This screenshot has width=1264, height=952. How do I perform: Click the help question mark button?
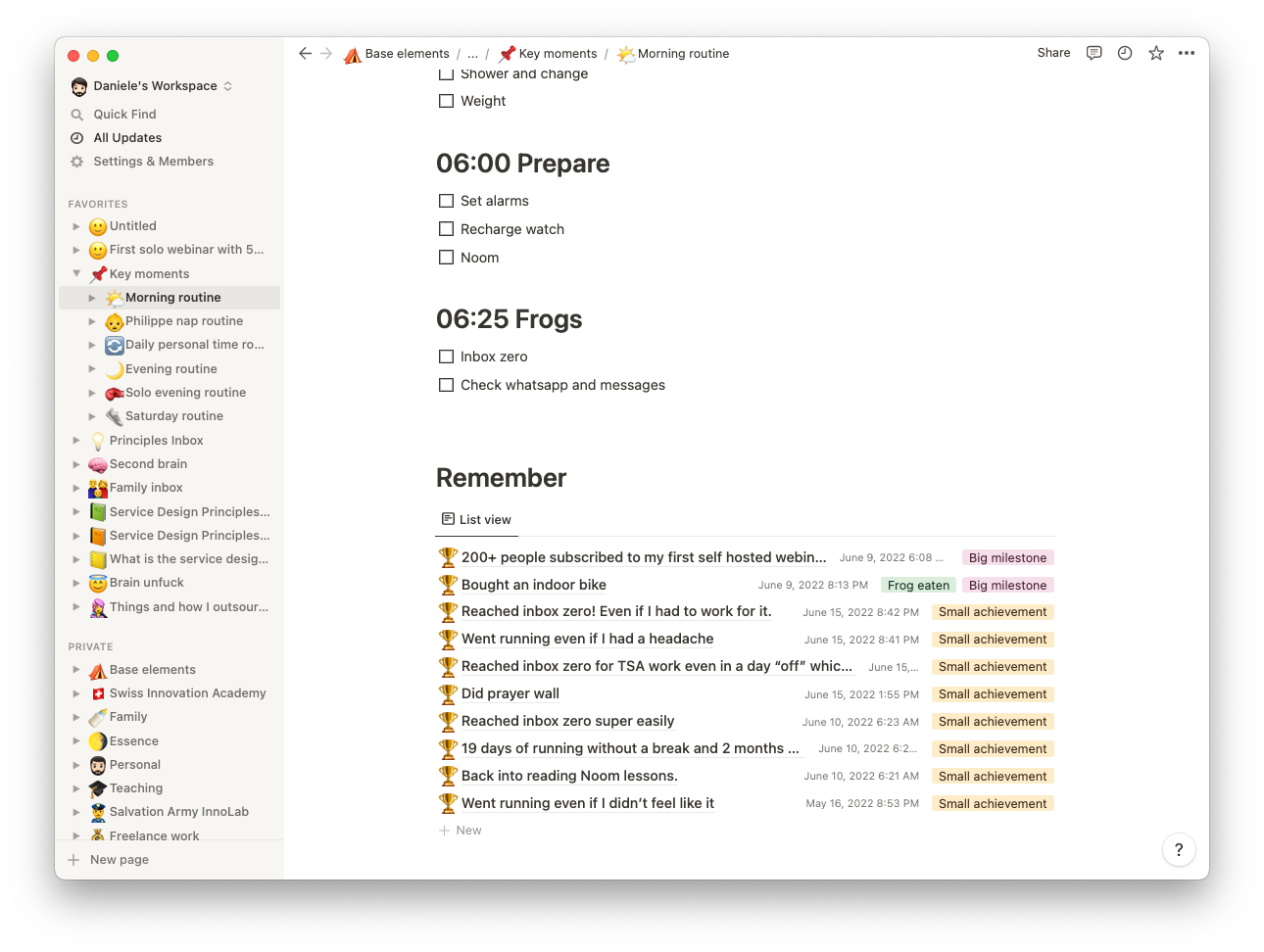[x=1179, y=850]
